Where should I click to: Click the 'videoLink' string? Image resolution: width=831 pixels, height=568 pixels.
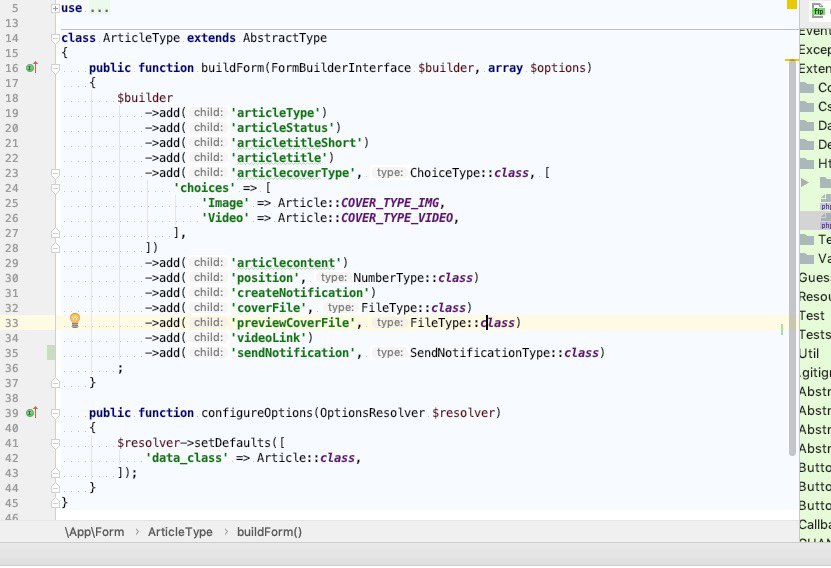269,338
